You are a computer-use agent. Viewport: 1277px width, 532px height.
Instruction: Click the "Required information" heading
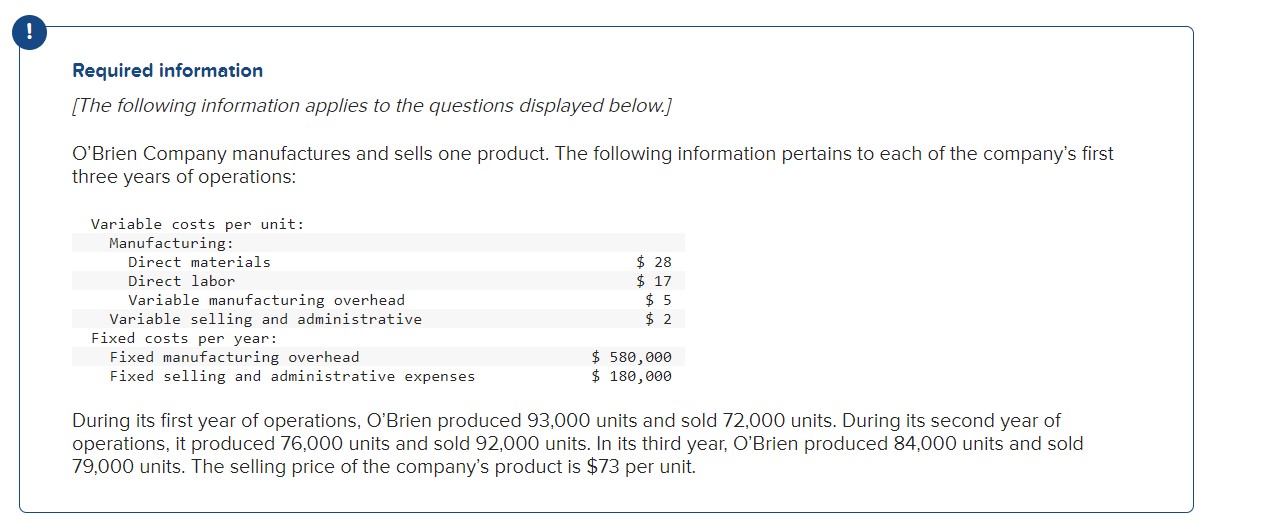pyautogui.click(x=167, y=71)
